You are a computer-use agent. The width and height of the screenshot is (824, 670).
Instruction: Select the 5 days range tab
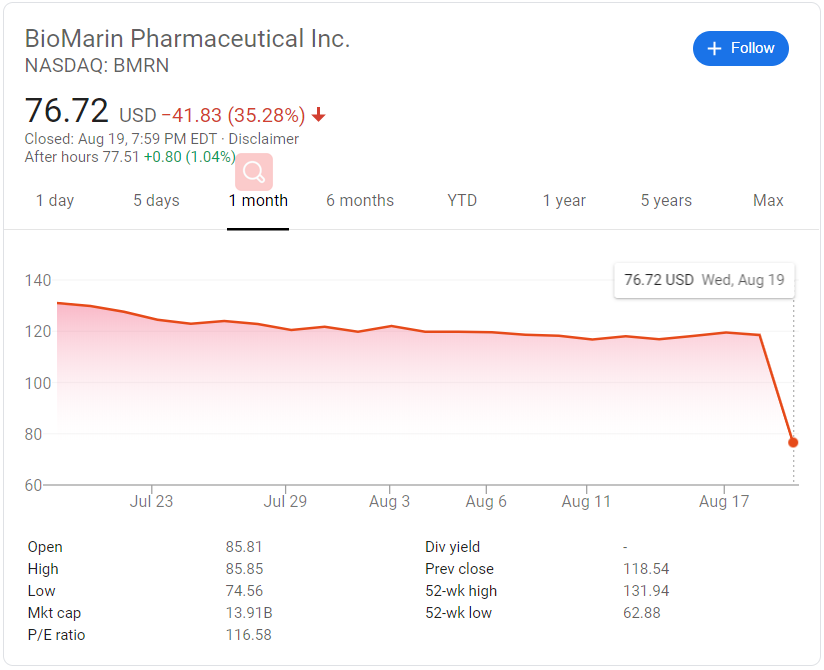point(157,201)
